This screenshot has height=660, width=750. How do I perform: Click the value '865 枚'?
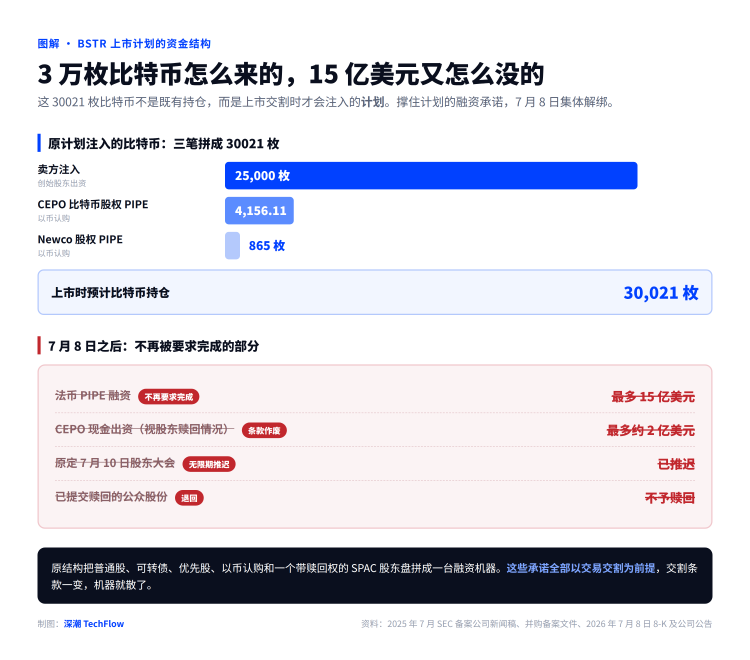pyautogui.click(x=266, y=245)
